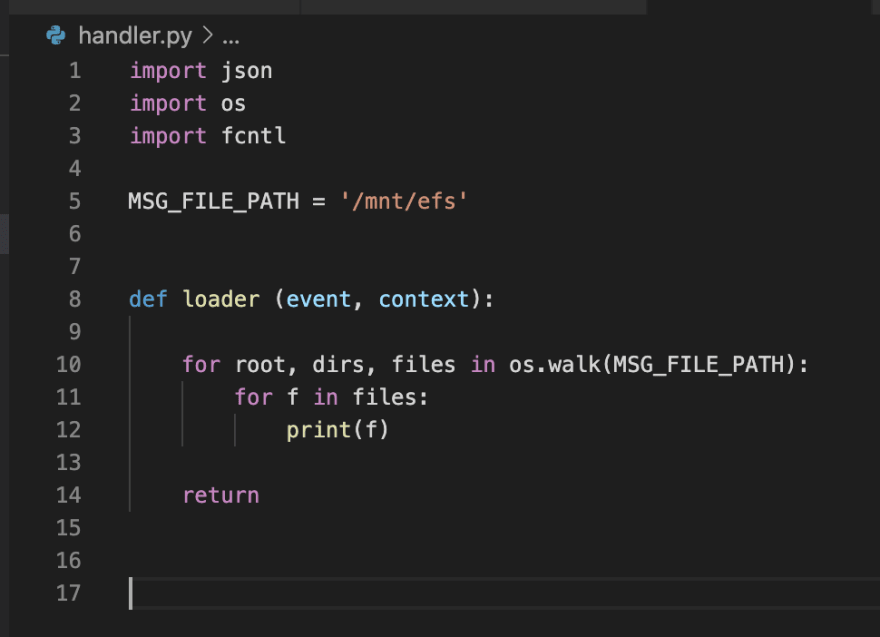This screenshot has height=637, width=880.
Task: Click 'import' keyword before fcntl
Action: [x=168, y=136]
